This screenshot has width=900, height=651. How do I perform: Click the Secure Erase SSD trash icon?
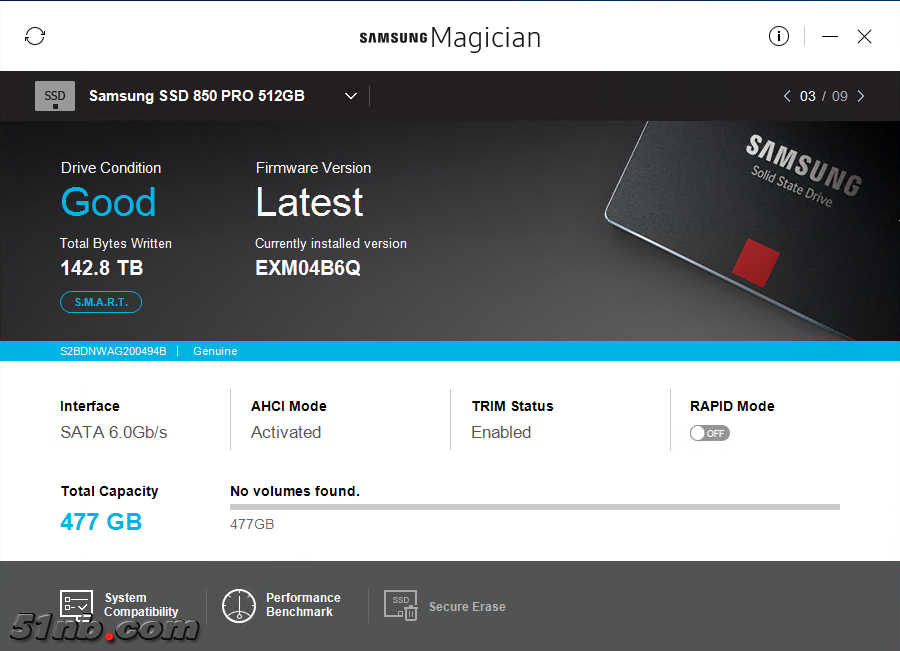[401, 605]
